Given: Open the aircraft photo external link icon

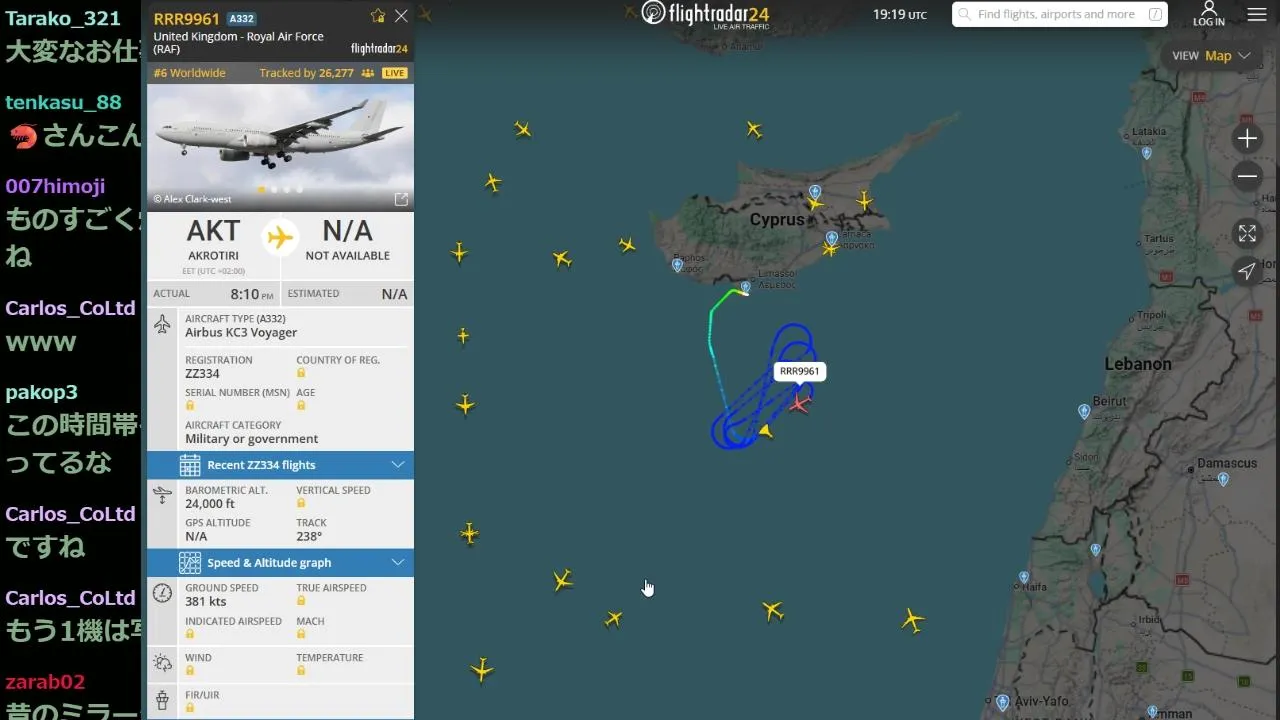Looking at the screenshot, I should coord(401,199).
